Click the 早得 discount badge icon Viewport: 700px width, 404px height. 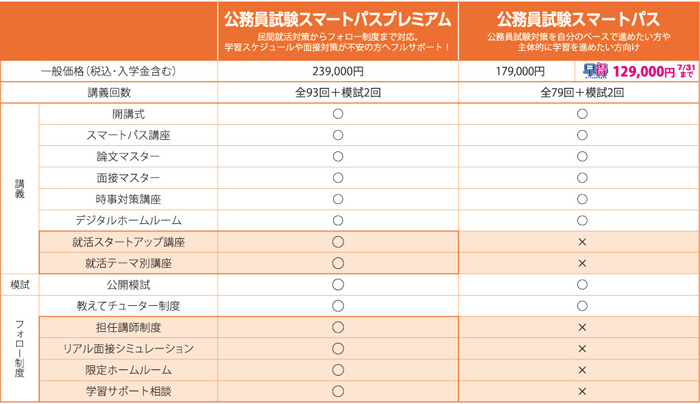(x=596, y=71)
